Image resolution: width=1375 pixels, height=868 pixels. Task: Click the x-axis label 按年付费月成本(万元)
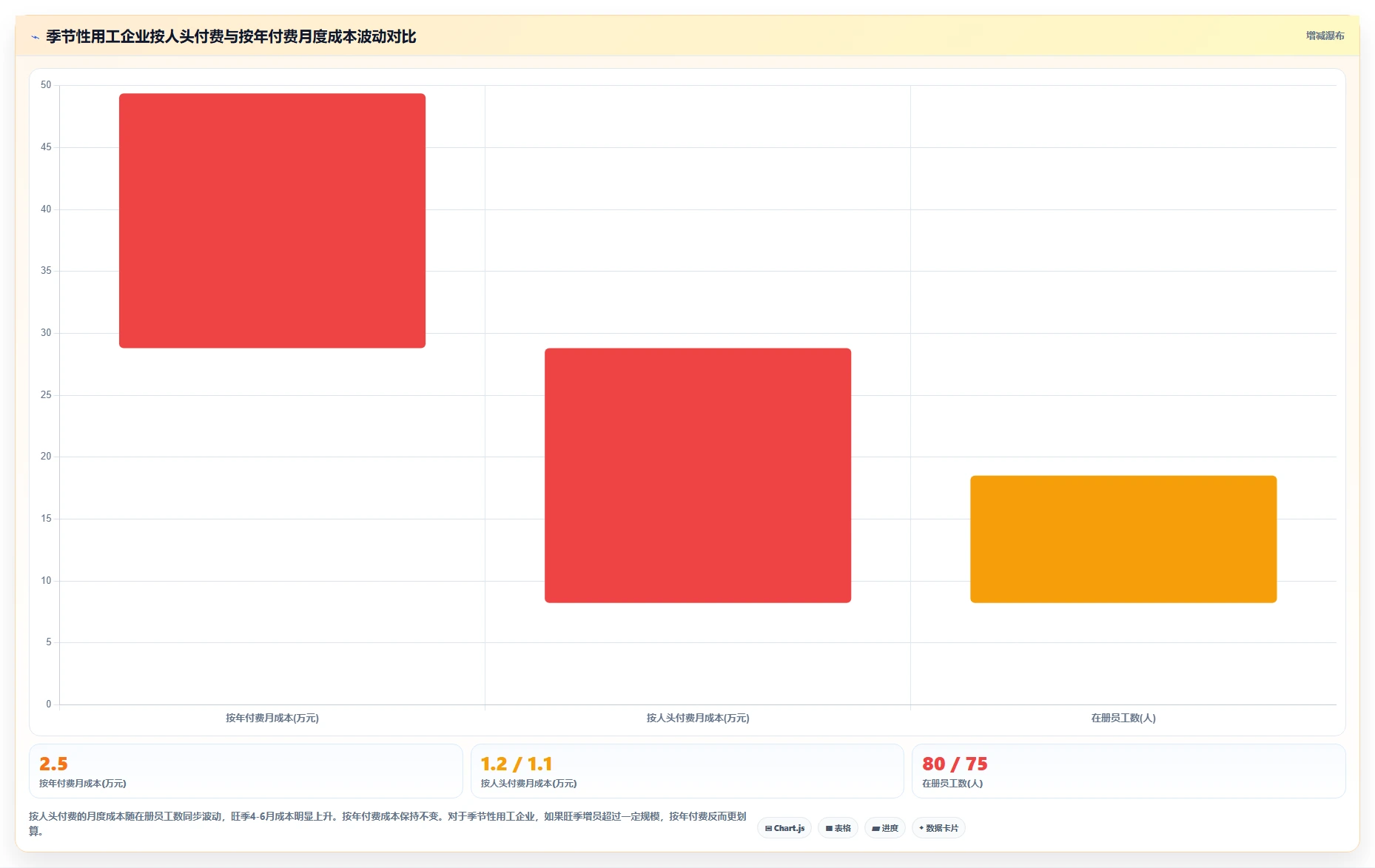[272, 718]
